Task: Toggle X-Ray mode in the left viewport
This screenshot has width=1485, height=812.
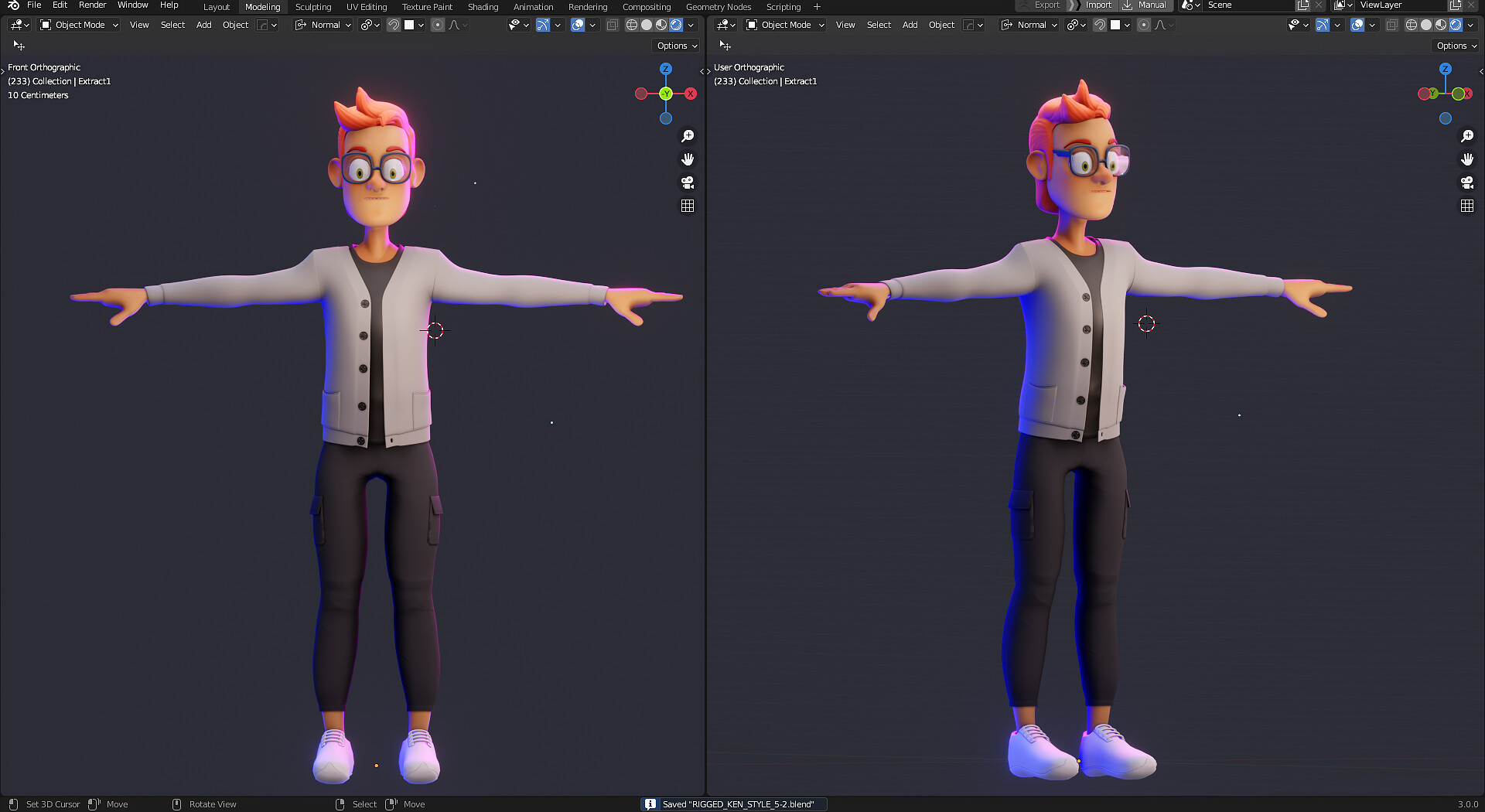Action: click(612, 25)
